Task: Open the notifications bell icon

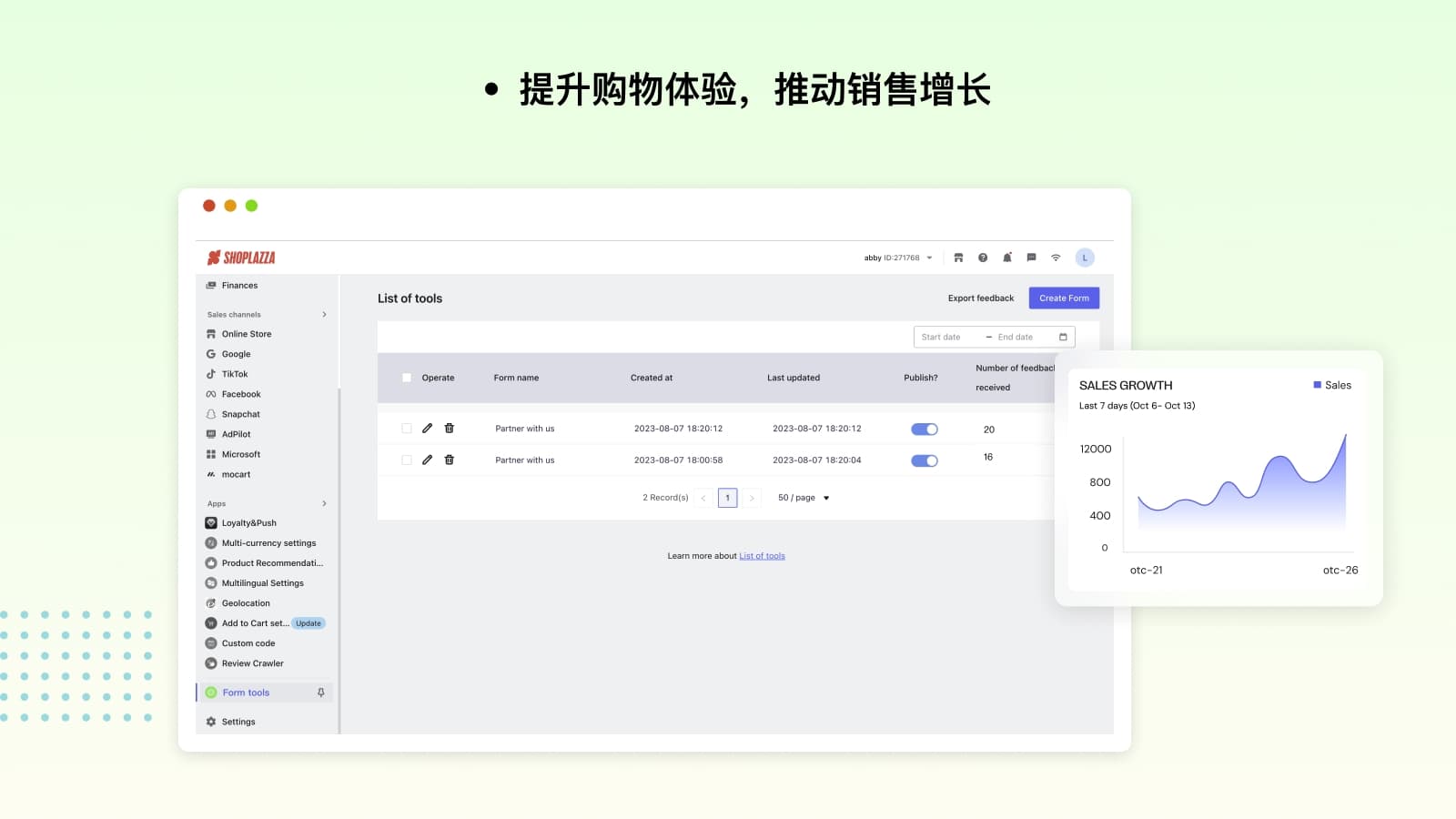Action: pyautogui.click(x=1007, y=258)
